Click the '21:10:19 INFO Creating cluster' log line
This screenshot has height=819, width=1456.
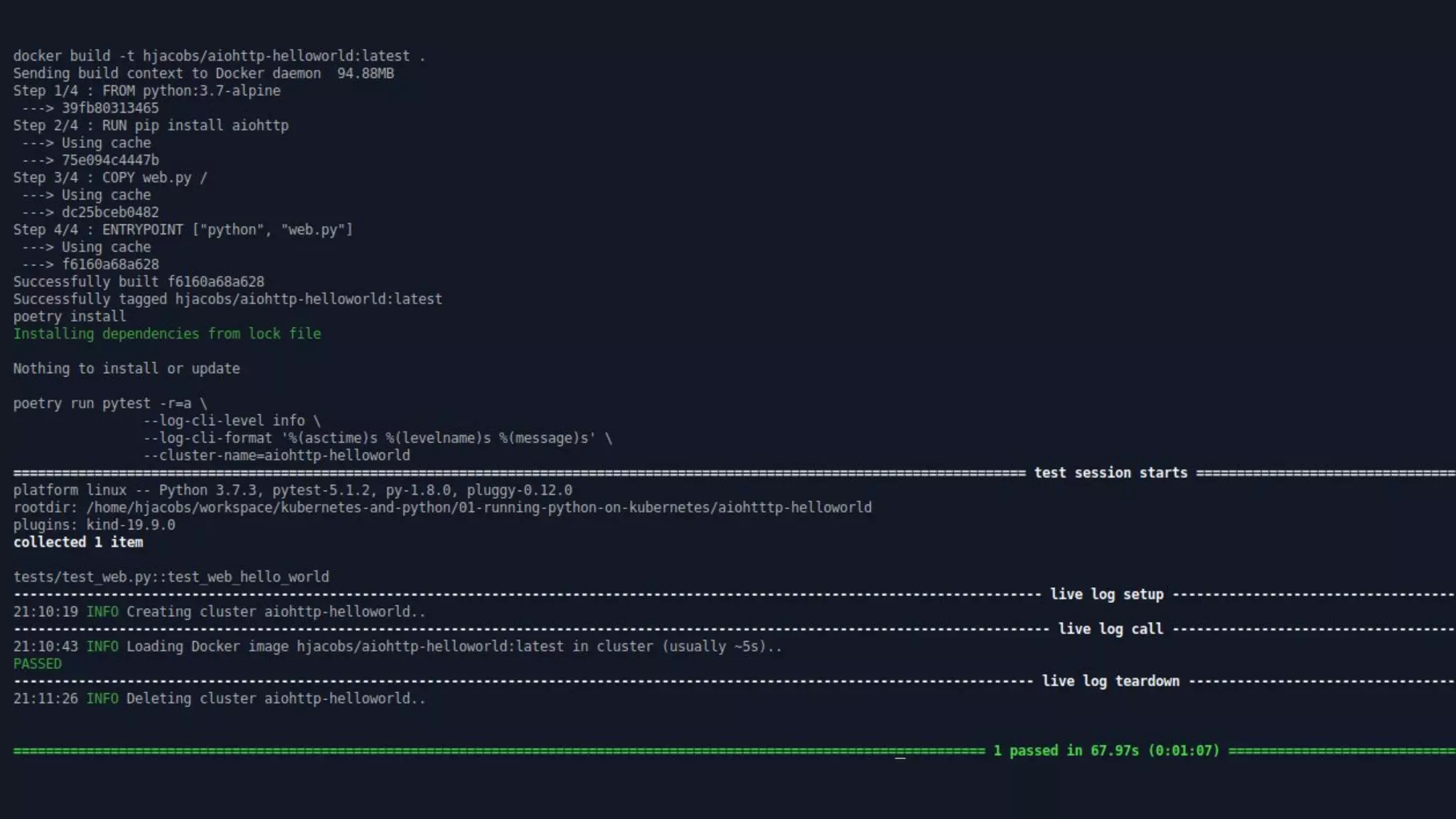219,612
